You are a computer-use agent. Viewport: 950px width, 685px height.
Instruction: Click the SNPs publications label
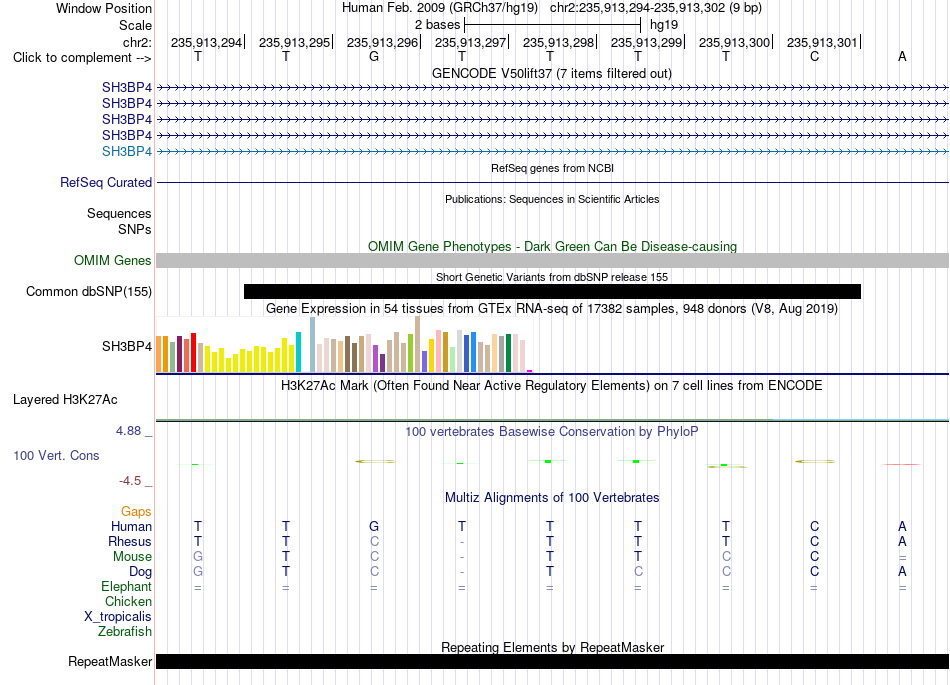click(x=135, y=230)
